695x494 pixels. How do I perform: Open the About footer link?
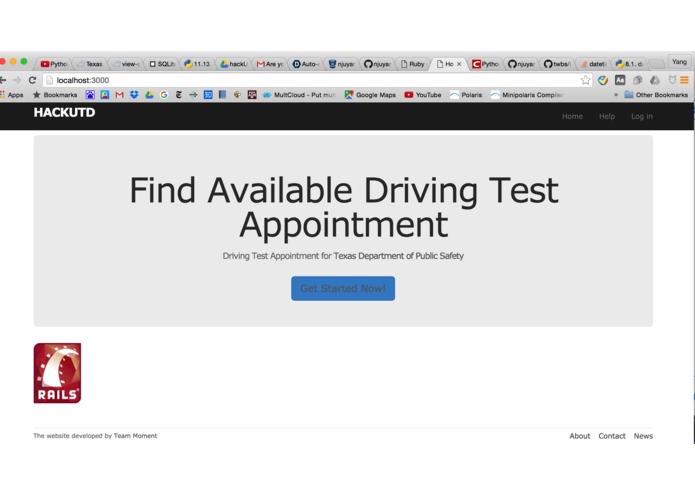(580, 436)
